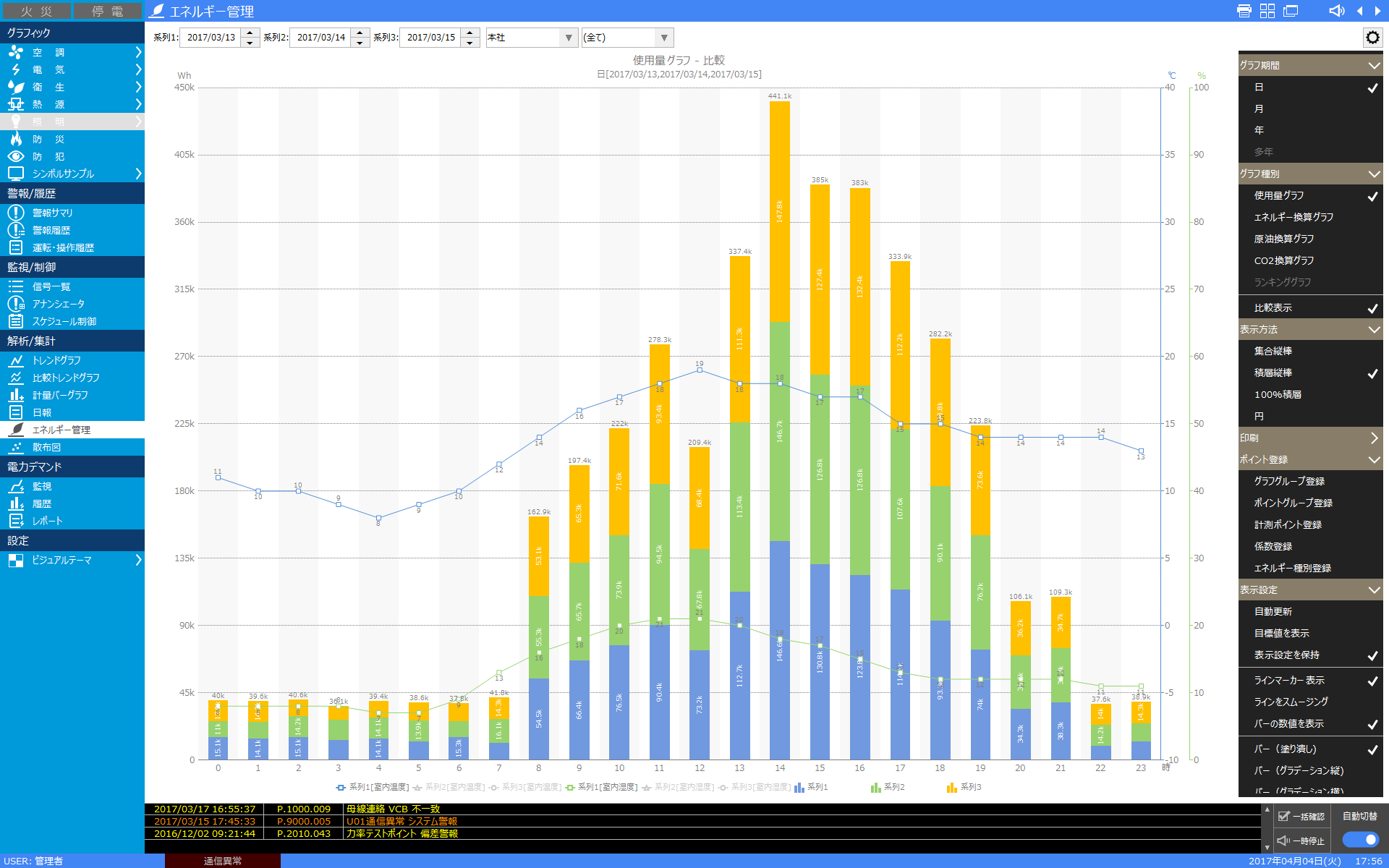Select 使用量グラフ graph type
This screenshot has width=1389, height=868.
click(x=1311, y=195)
